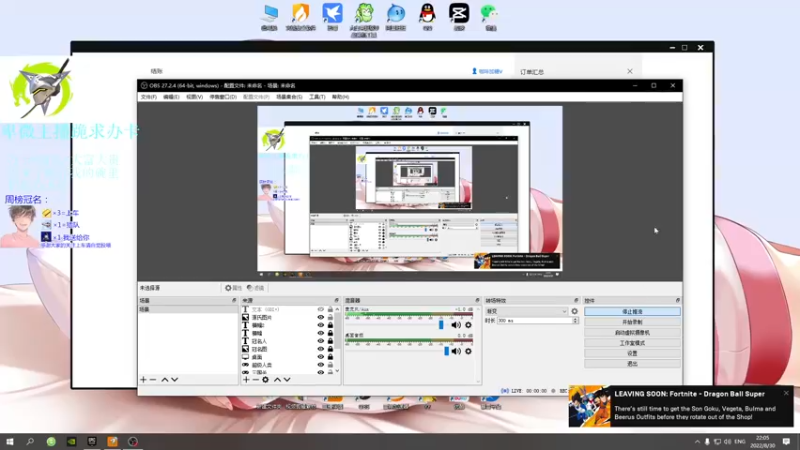Click the Sources list scrollbar down arrow
The height and width of the screenshot is (450, 800).
pyautogui.click(x=337, y=371)
